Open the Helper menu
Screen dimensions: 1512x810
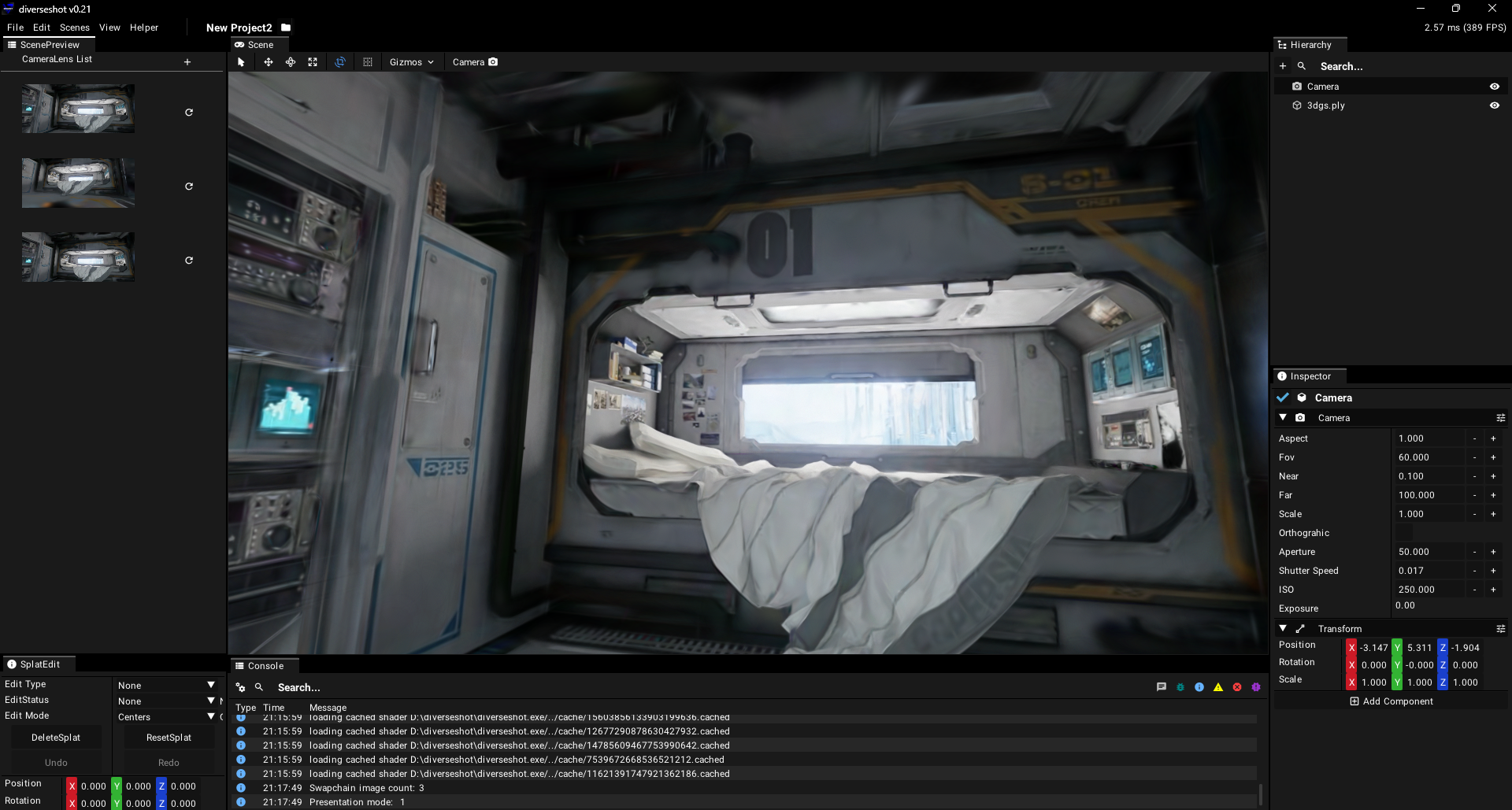point(144,28)
